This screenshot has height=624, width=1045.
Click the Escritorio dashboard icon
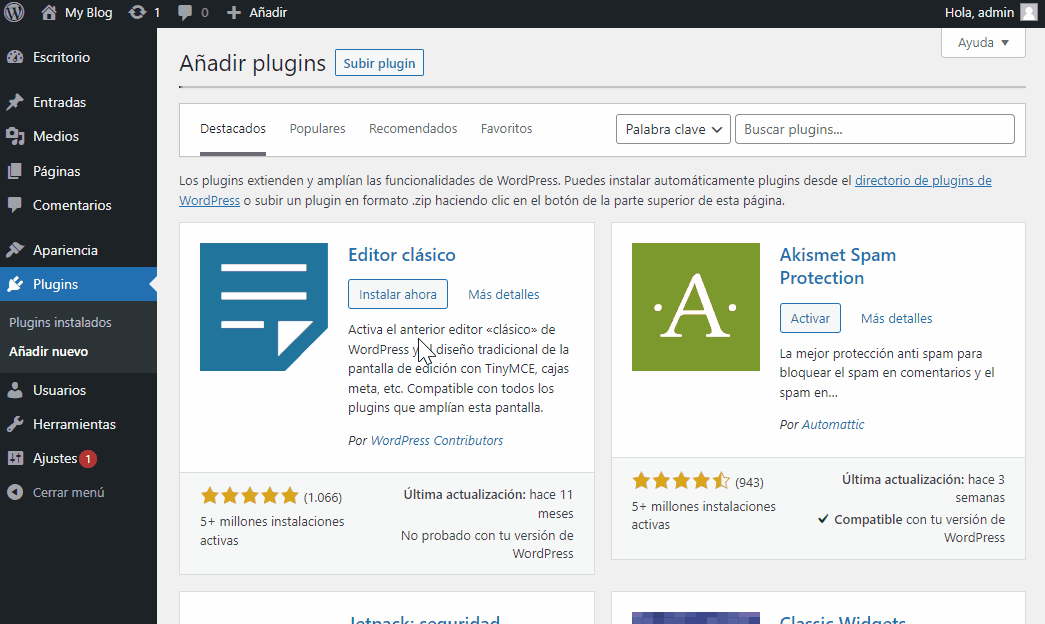pyautogui.click(x=15, y=57)
